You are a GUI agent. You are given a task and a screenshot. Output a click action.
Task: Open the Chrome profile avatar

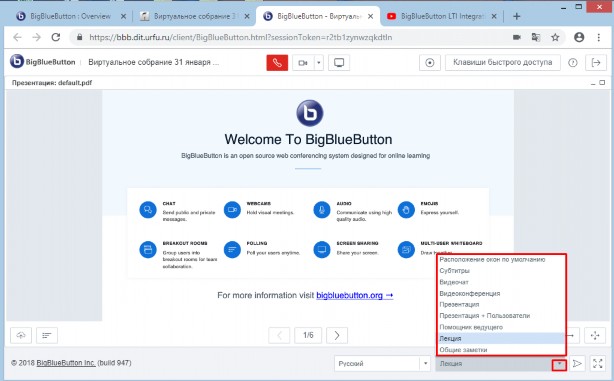(x=579, y=37)
